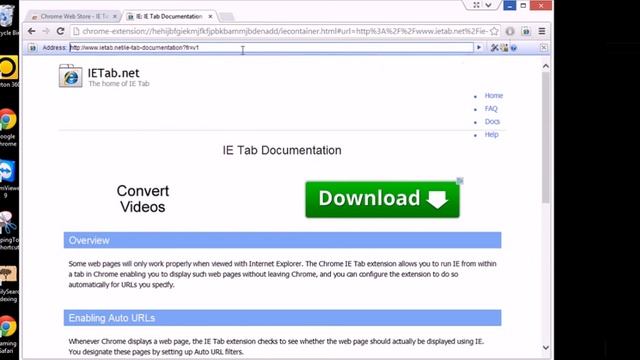Click the AdChoices icon on the ad

[x=460, y=181]
